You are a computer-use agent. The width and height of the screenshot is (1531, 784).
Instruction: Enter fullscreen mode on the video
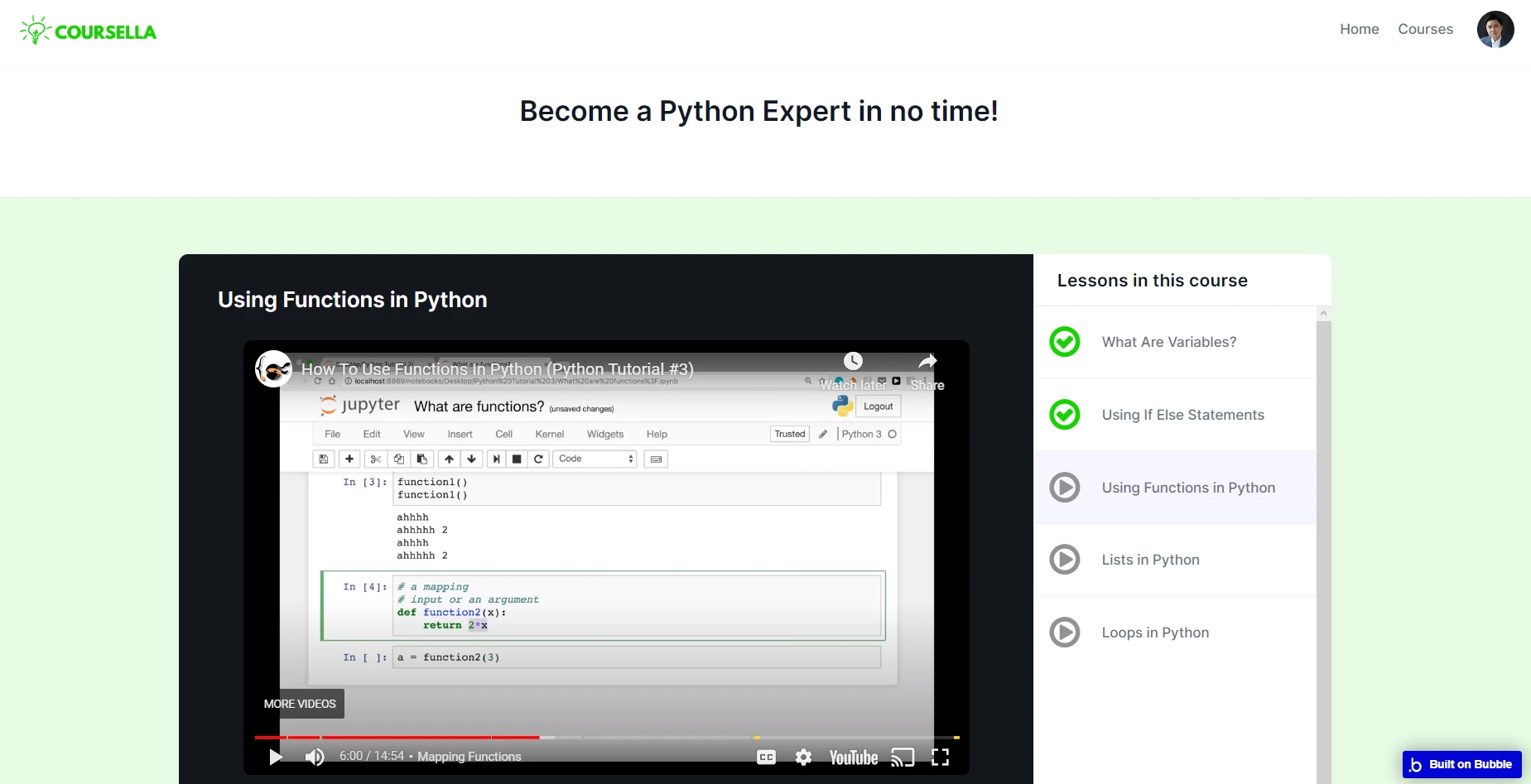[940, 757]
